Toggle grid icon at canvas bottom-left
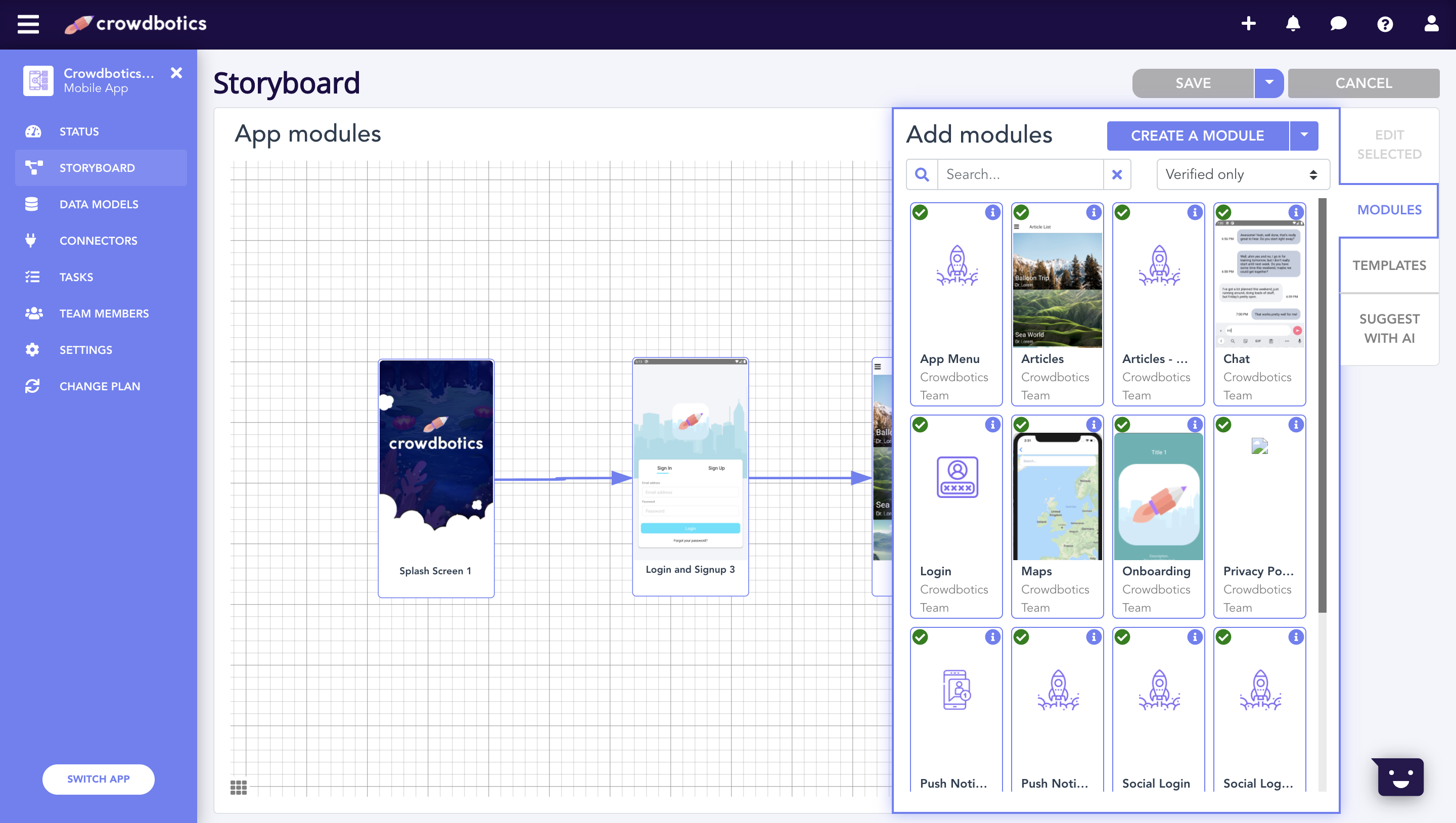Image resolution: width=1456 pixels, height=823 pixels. tap(239, 787)
